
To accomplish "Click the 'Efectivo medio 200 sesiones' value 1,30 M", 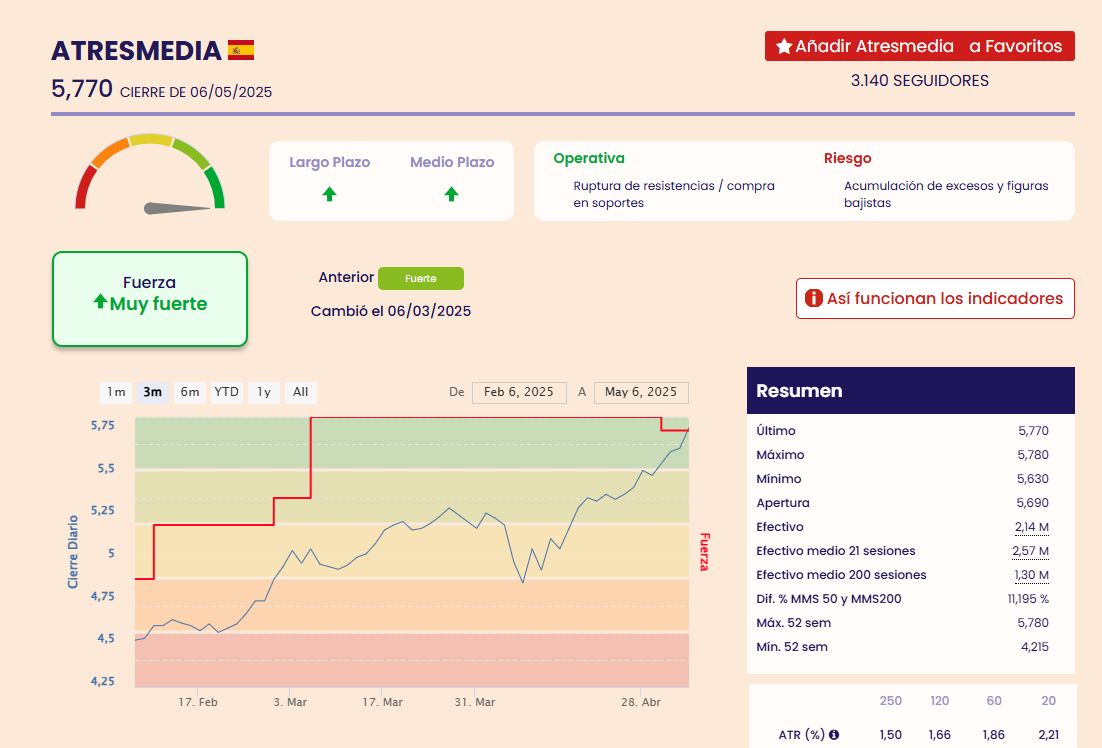I will pyautogui.click(x=1031, y=575).
